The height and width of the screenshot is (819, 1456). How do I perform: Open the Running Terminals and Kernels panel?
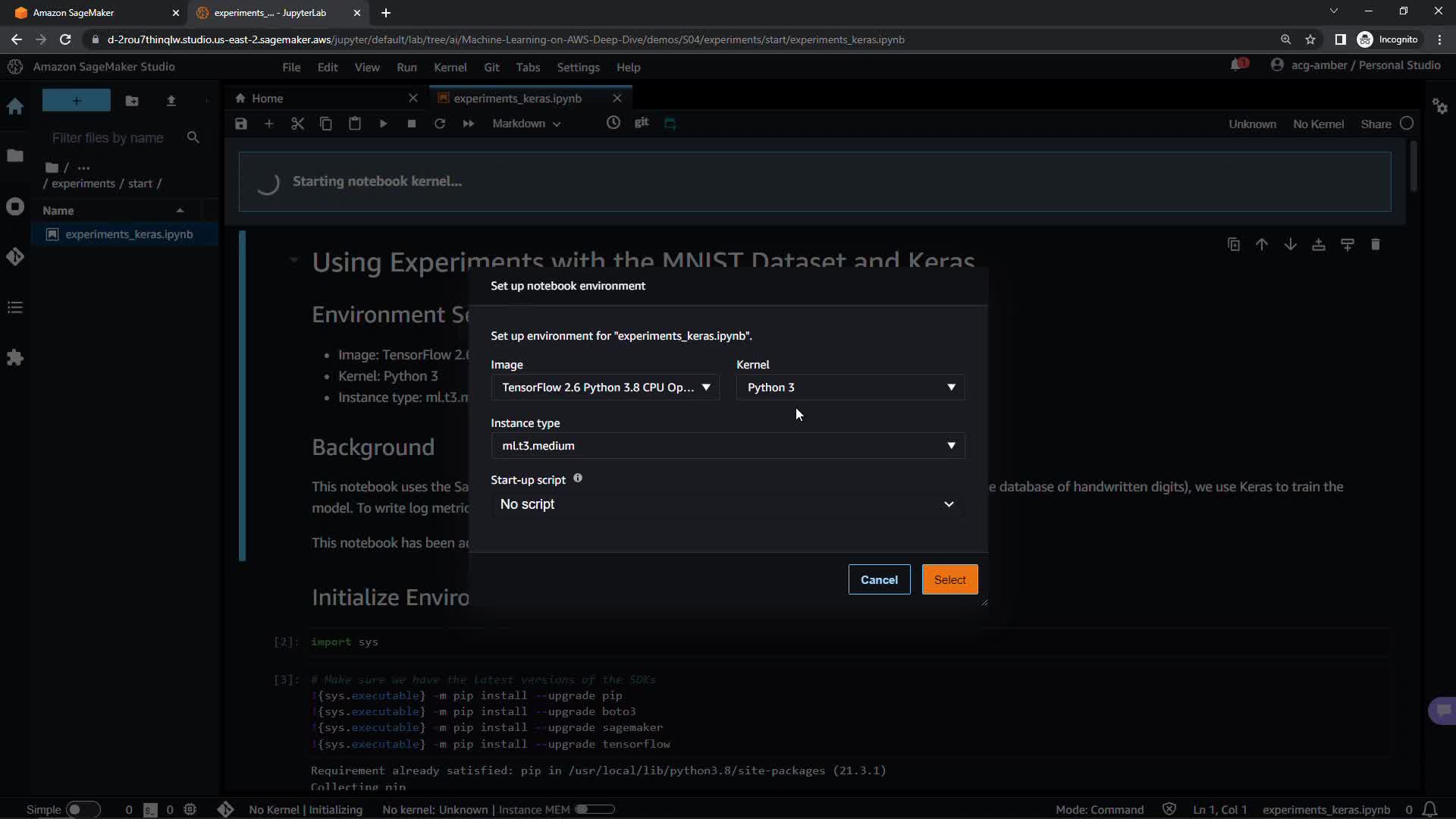pos(15,207)
